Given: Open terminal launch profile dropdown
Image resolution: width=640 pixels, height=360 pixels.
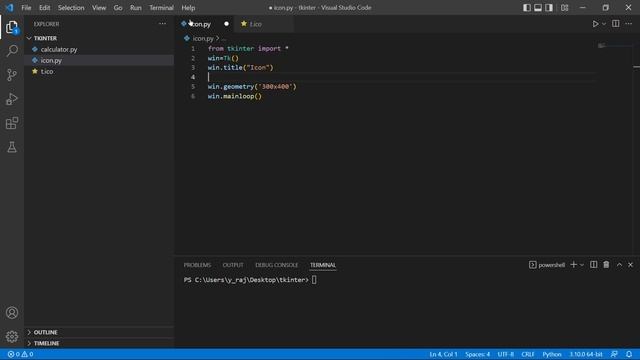Looking at the screenshot, I should click(x=582, y=265).
